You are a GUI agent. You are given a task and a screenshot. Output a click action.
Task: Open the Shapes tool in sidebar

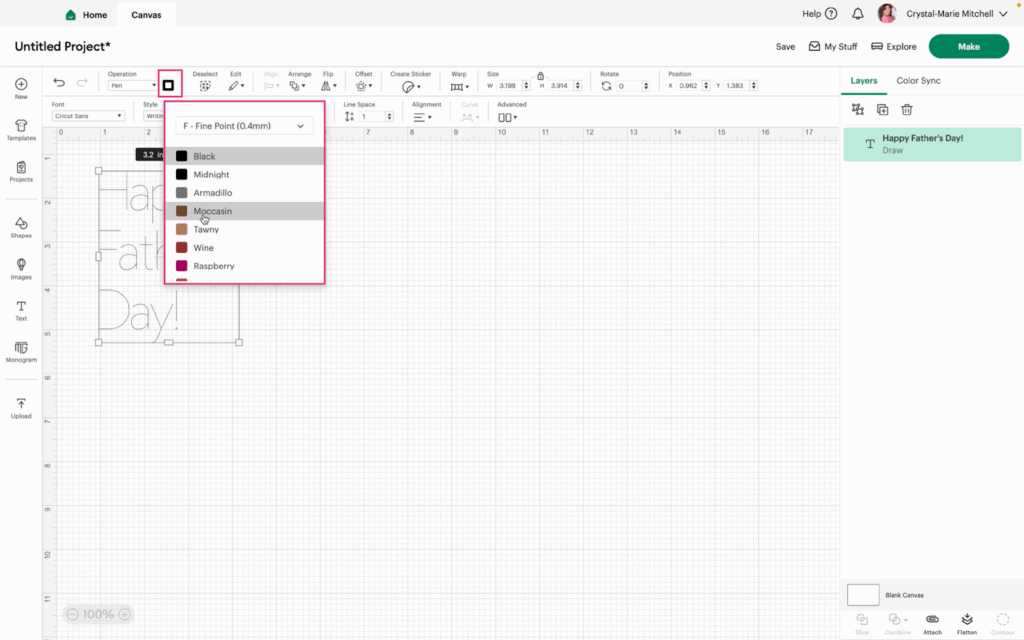pos(21,227)
